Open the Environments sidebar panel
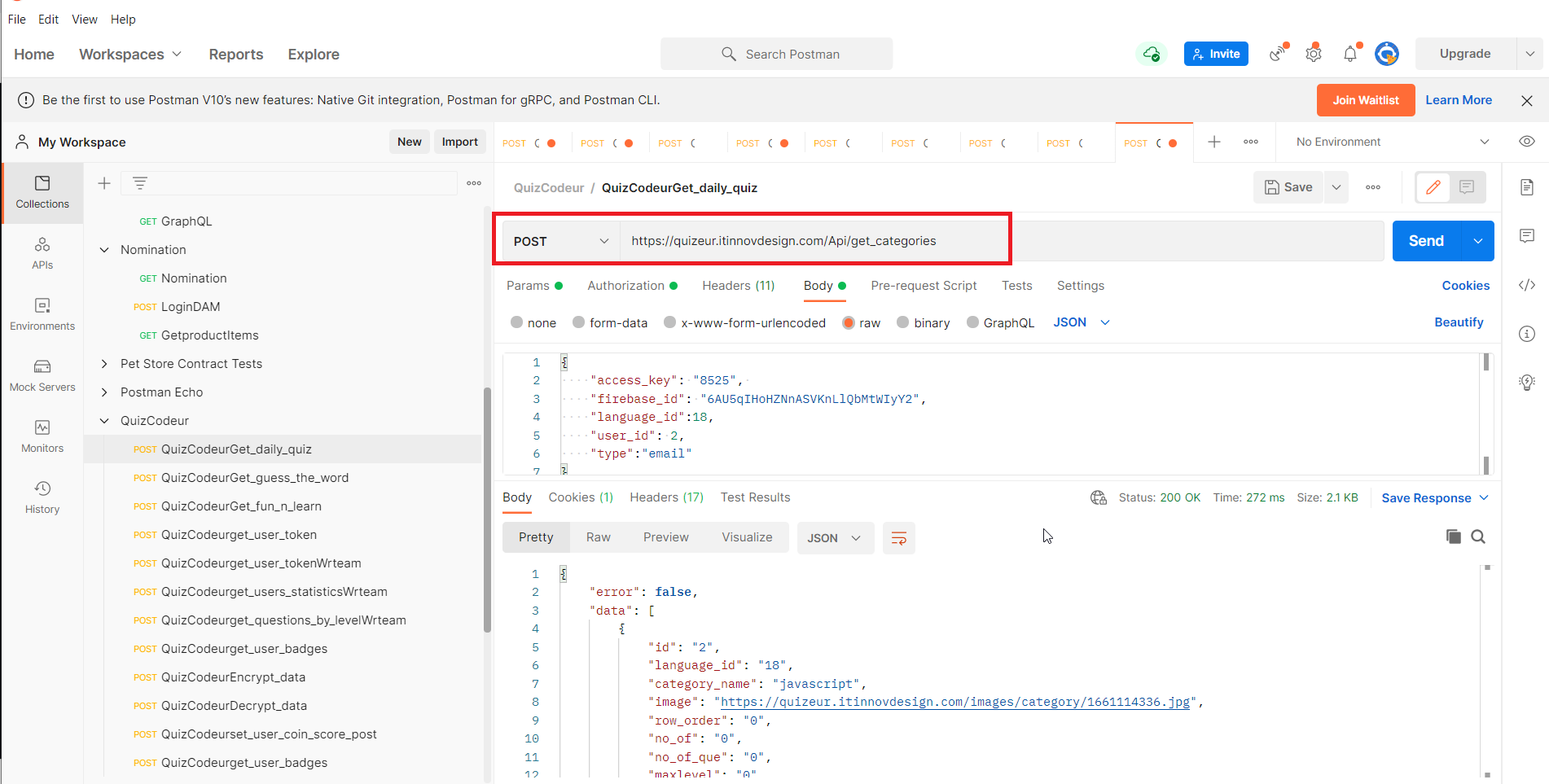Image resolution: width=1549 pixels, height=784 pixels. coord(42,314)
